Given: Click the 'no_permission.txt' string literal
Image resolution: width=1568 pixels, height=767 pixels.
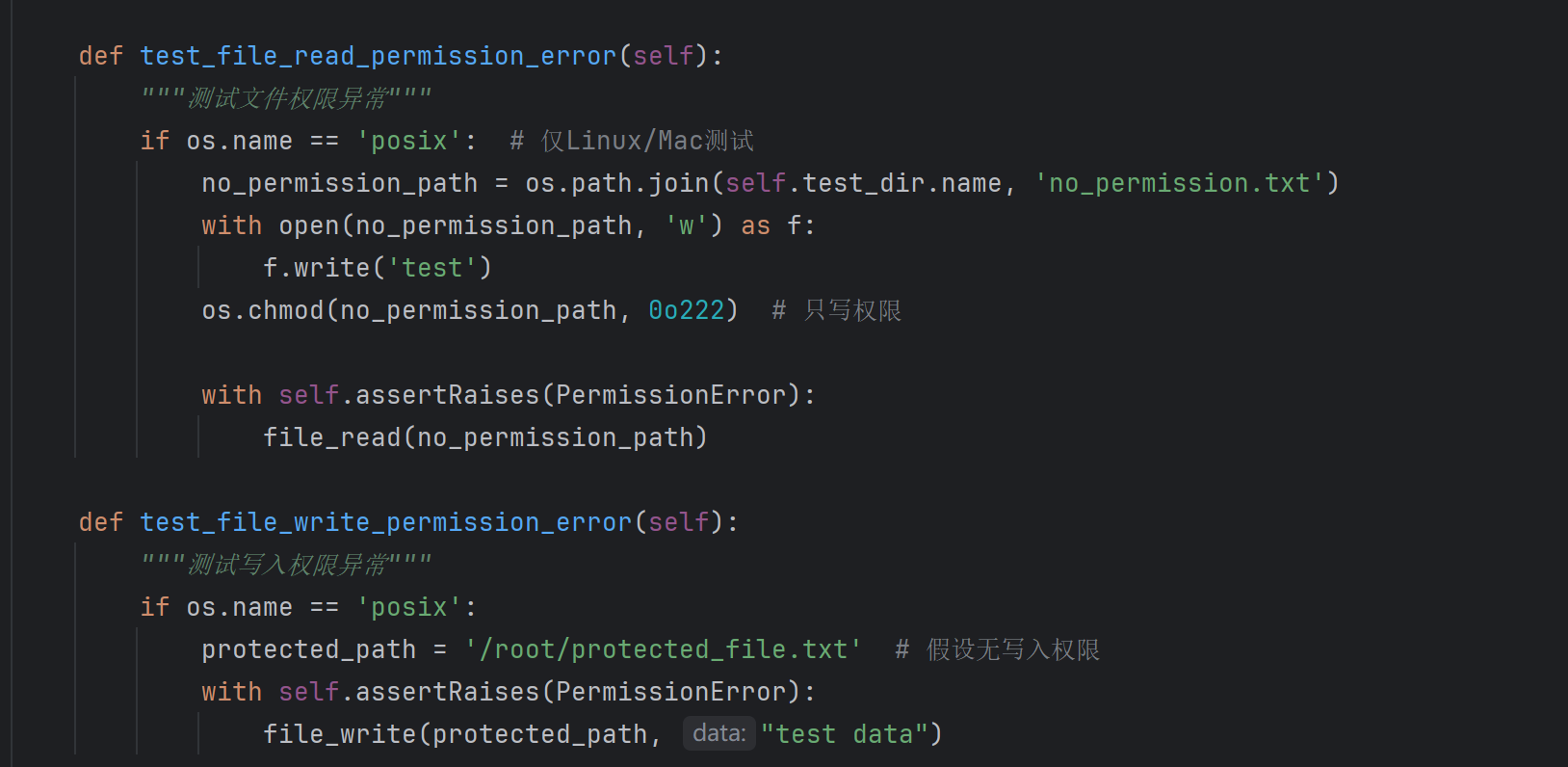Looking at the screenshot, I should coord(1179,183).
